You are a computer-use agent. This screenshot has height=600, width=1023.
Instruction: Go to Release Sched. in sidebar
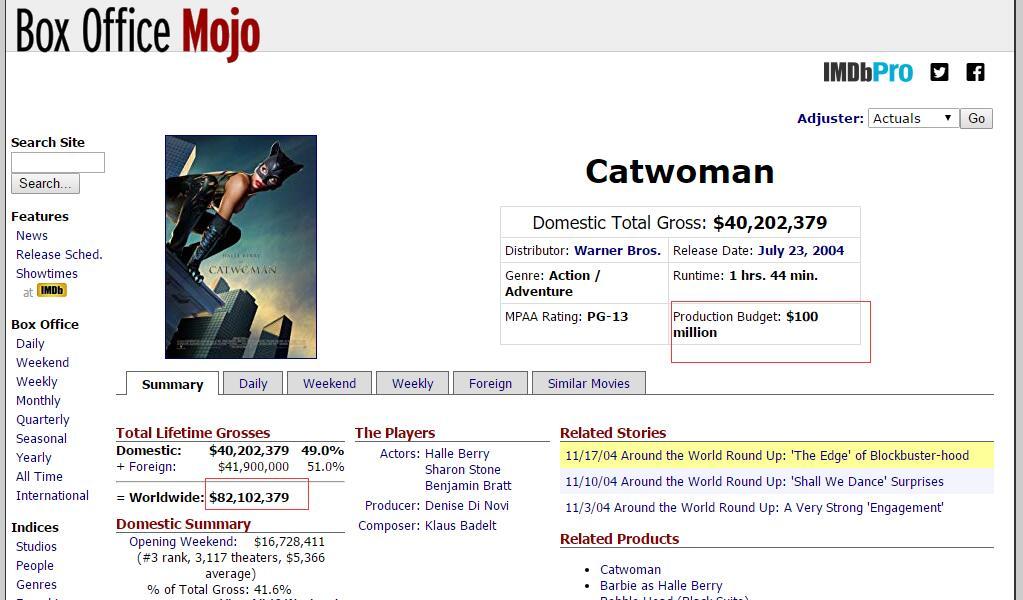point(59,254)
